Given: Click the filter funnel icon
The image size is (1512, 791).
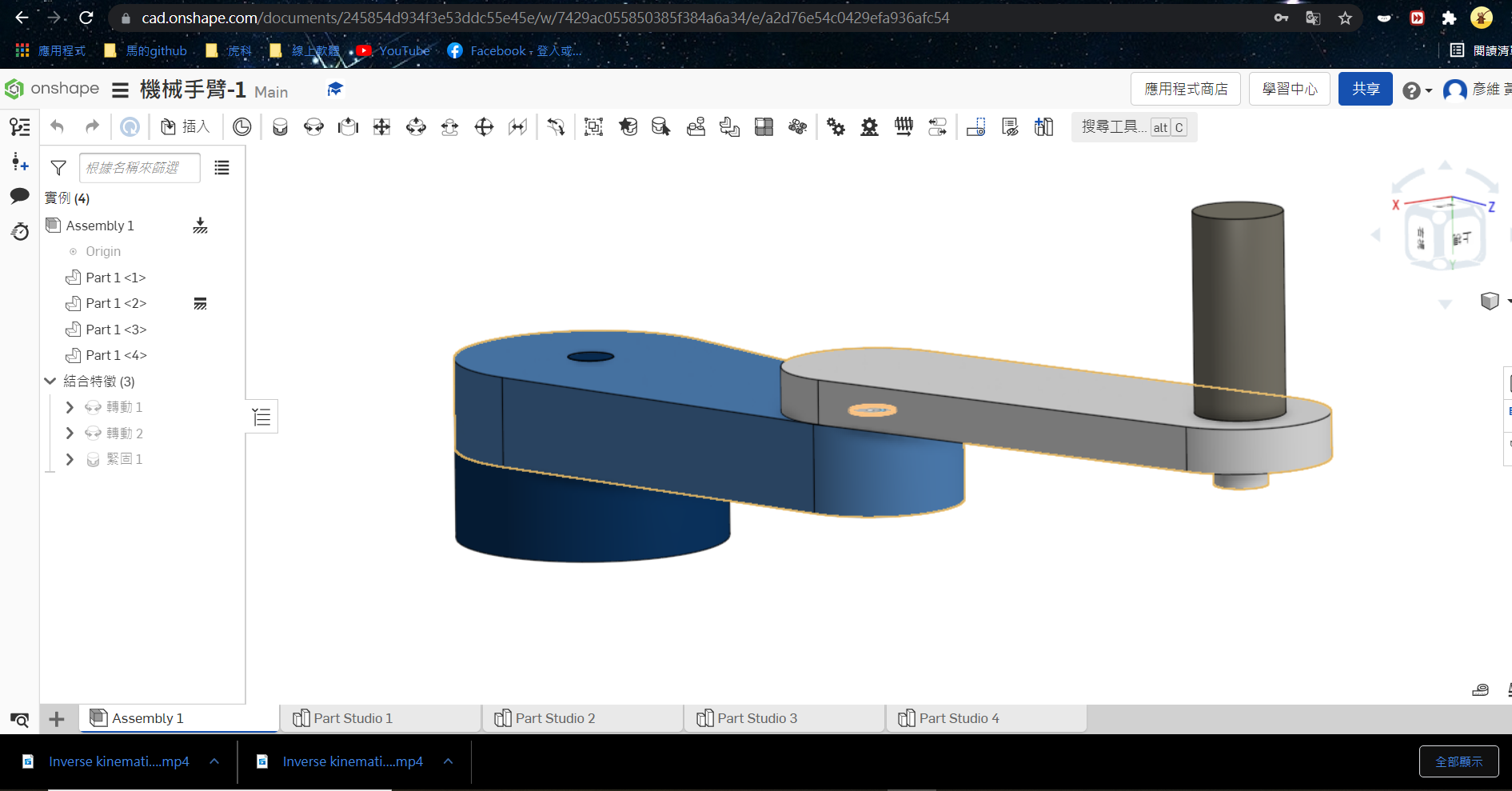Looking at the screenshot, I should (58, 167).
